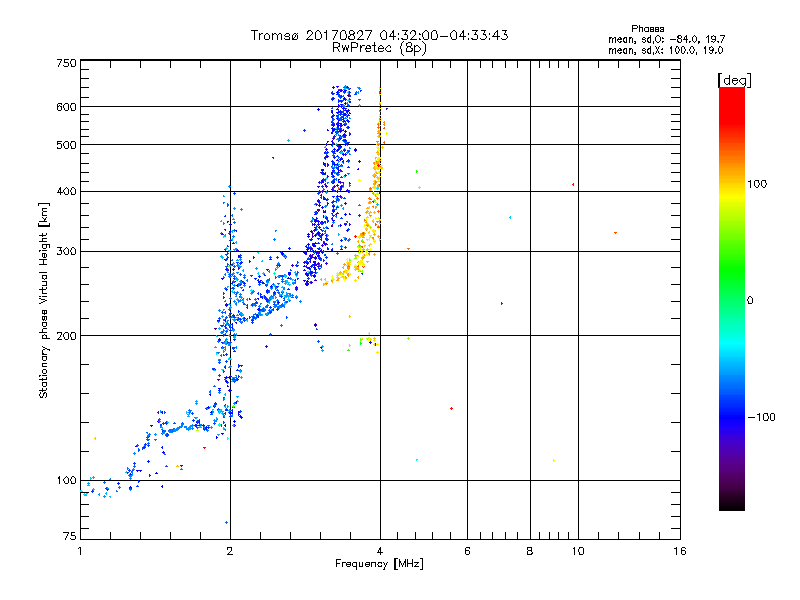Click the colorbar tick label '0'
This screenshot has height=600, width=800.
[x=750, y=301]
